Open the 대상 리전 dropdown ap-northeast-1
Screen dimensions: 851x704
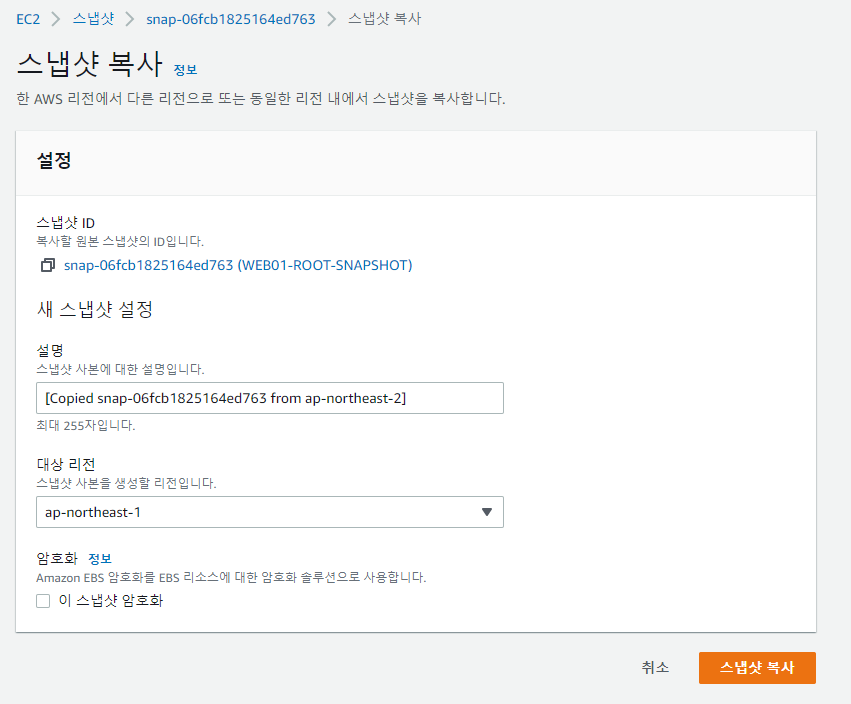pos(270,512)
